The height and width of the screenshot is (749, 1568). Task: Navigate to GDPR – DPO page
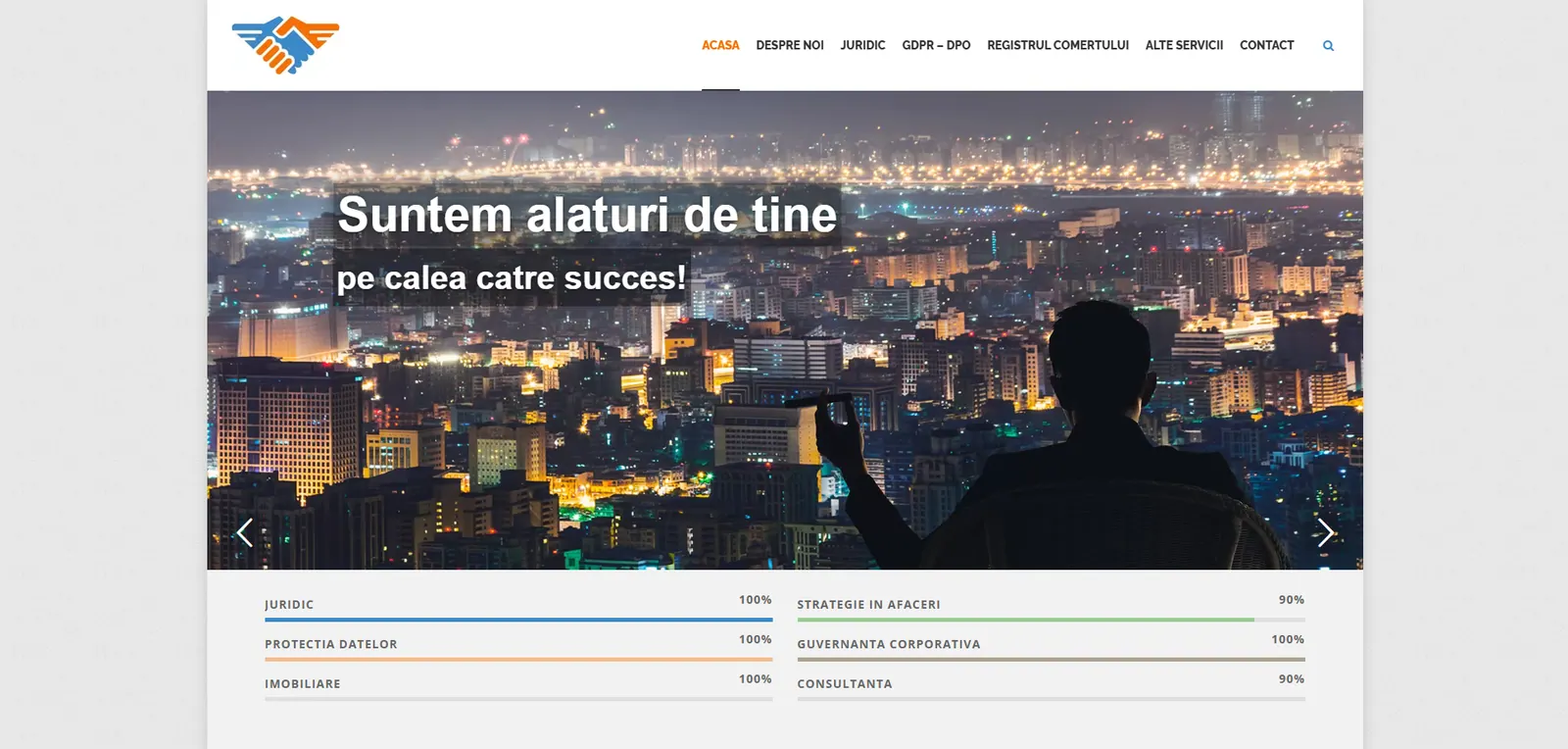click(x=936, y=45)
